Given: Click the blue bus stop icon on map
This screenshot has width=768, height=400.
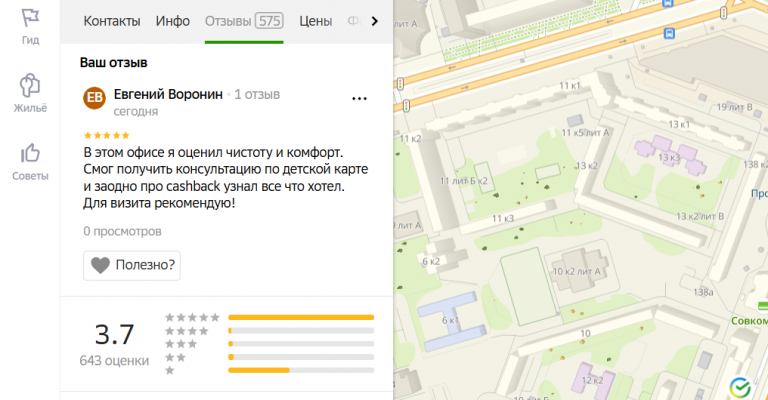Looking at the screenshot, I should pos(669,34).
